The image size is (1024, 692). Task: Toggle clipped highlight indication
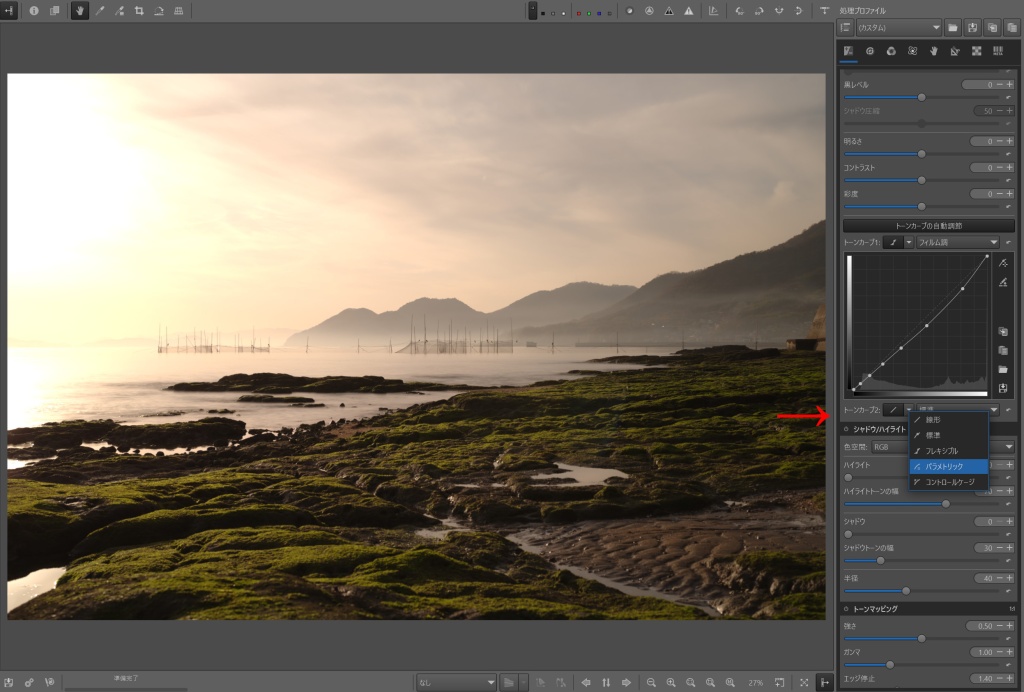688,11
